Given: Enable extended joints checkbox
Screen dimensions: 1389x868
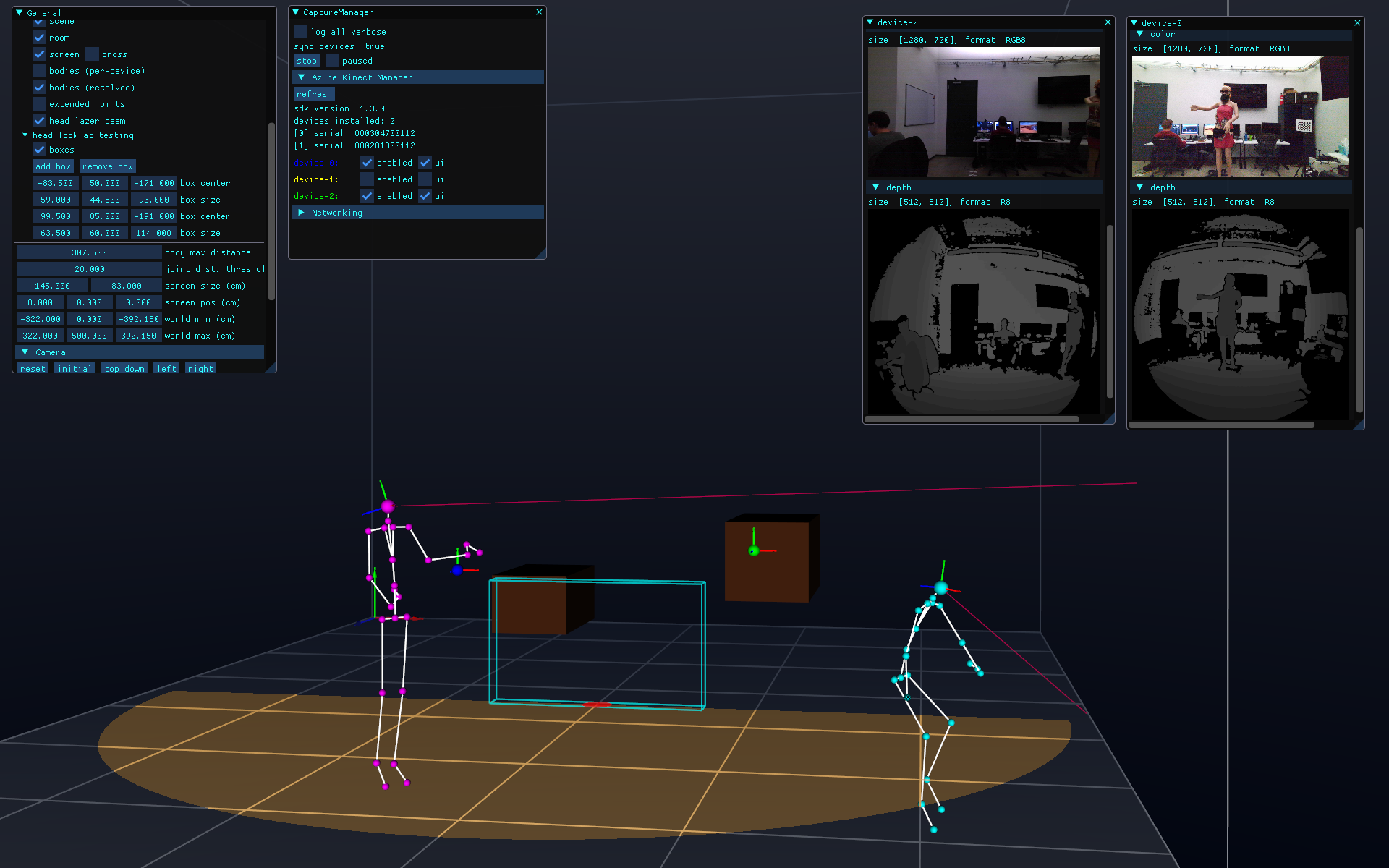Looking at the screenshot, I should tap(39, 104).
